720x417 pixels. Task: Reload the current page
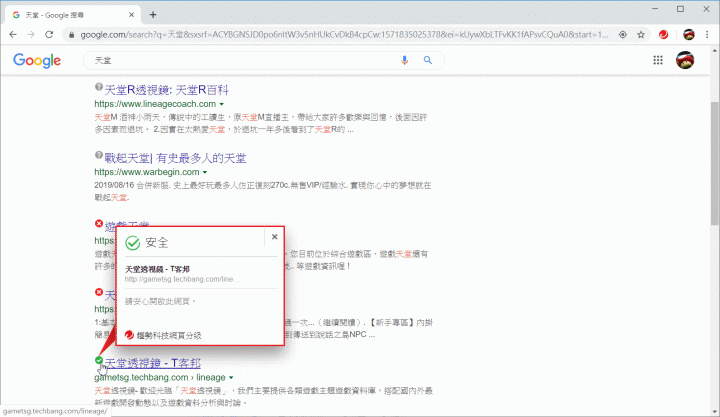49,34
